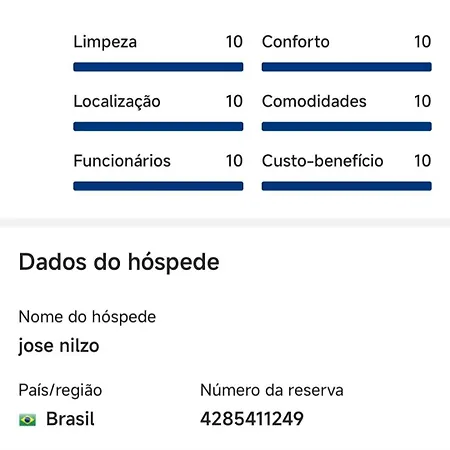This screenshot has width=450, height=450.
Task: Click the Comodidades rating bar
Action: (347, 126)
